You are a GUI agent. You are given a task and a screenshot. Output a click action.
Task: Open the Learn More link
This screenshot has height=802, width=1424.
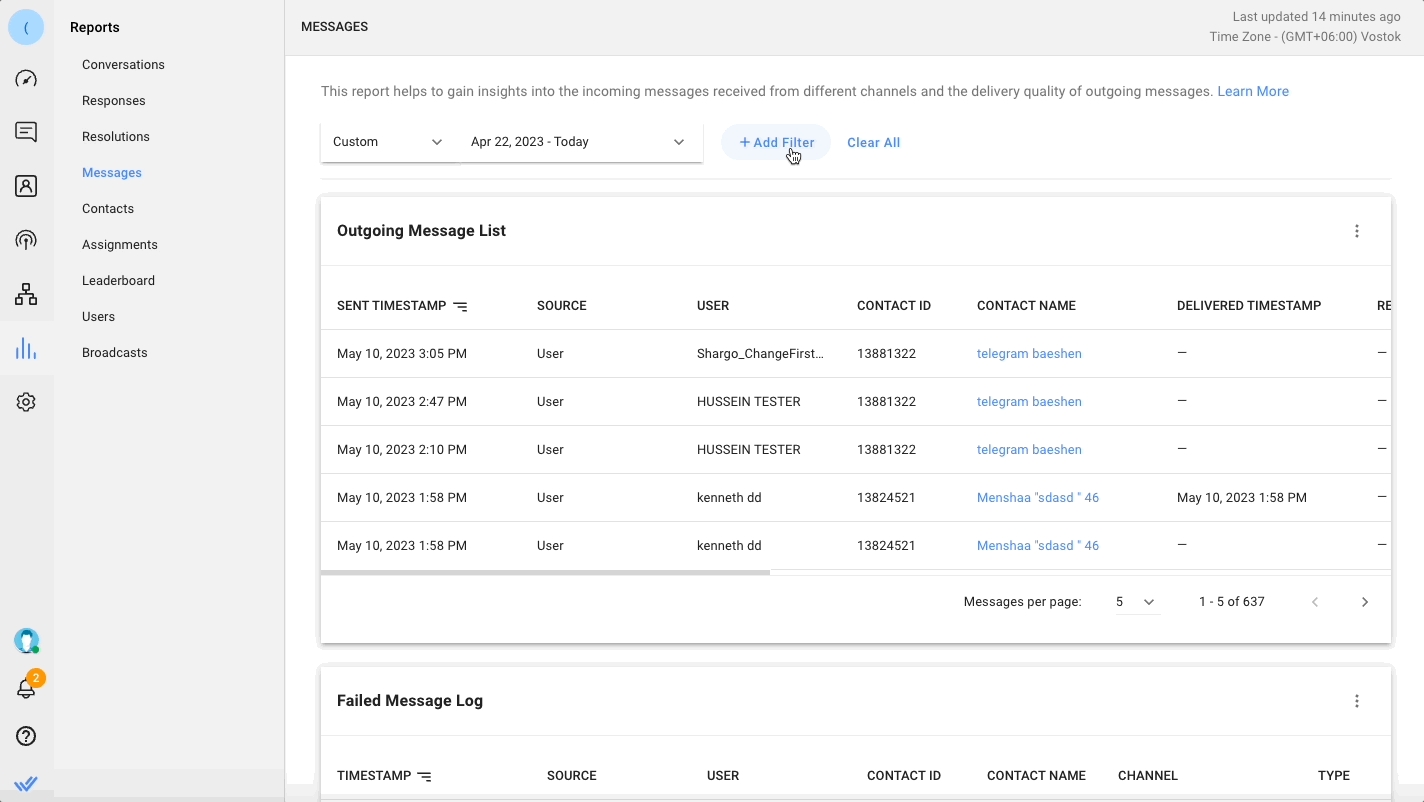pyautogui.click(x=1252, y=91)
